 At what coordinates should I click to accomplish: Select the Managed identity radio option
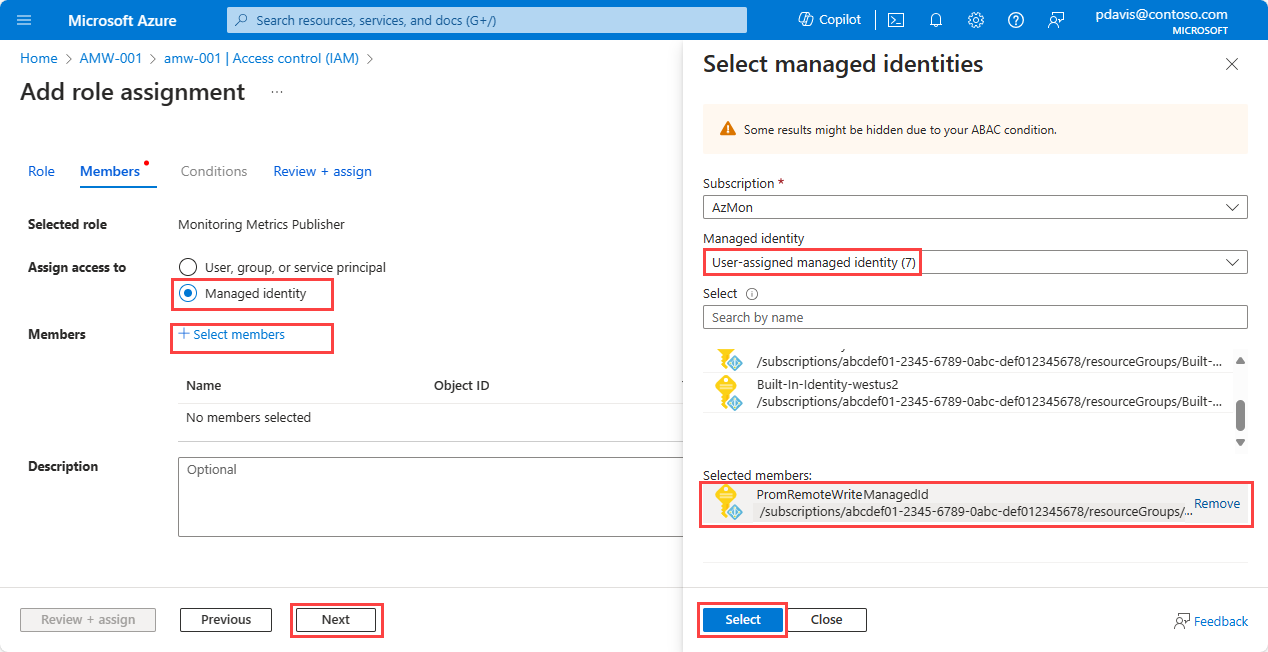(x=188, y=294)
